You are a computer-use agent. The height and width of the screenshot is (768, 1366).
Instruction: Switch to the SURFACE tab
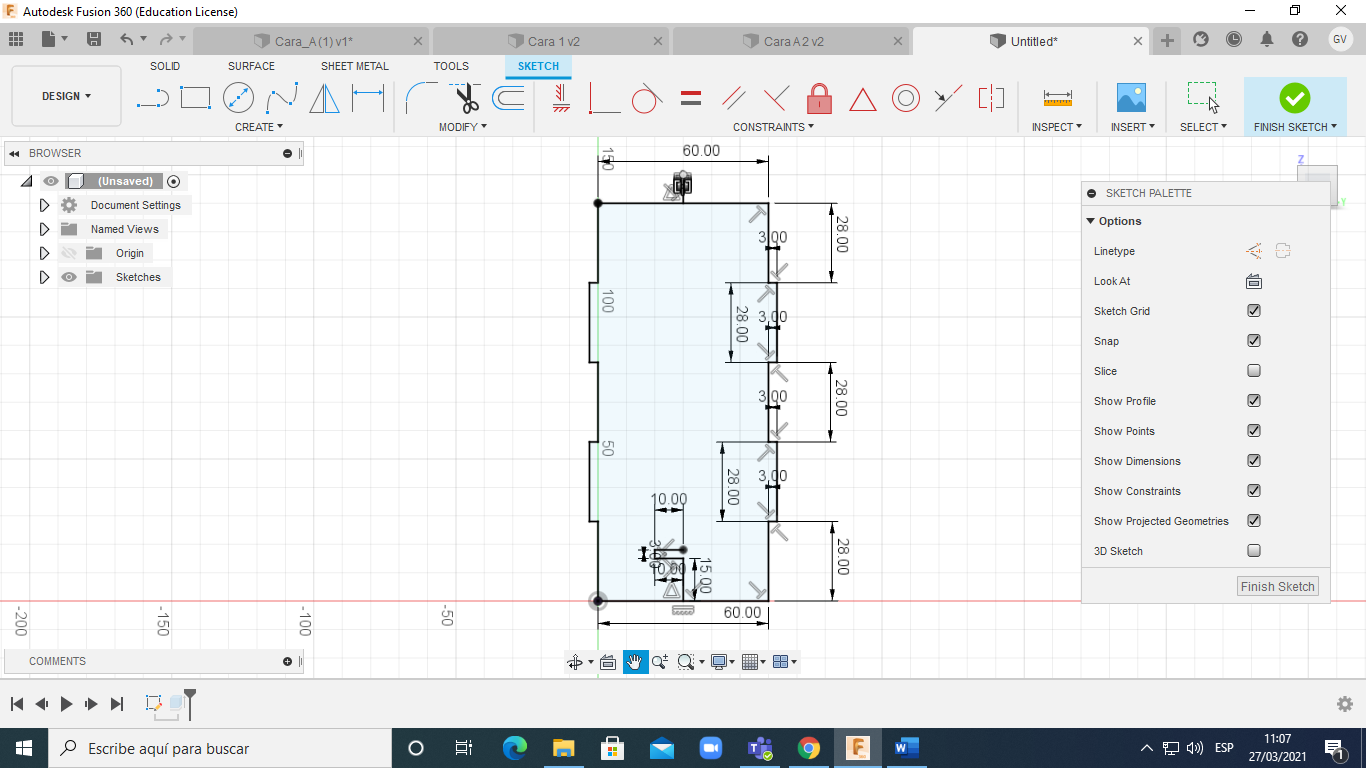251,66
